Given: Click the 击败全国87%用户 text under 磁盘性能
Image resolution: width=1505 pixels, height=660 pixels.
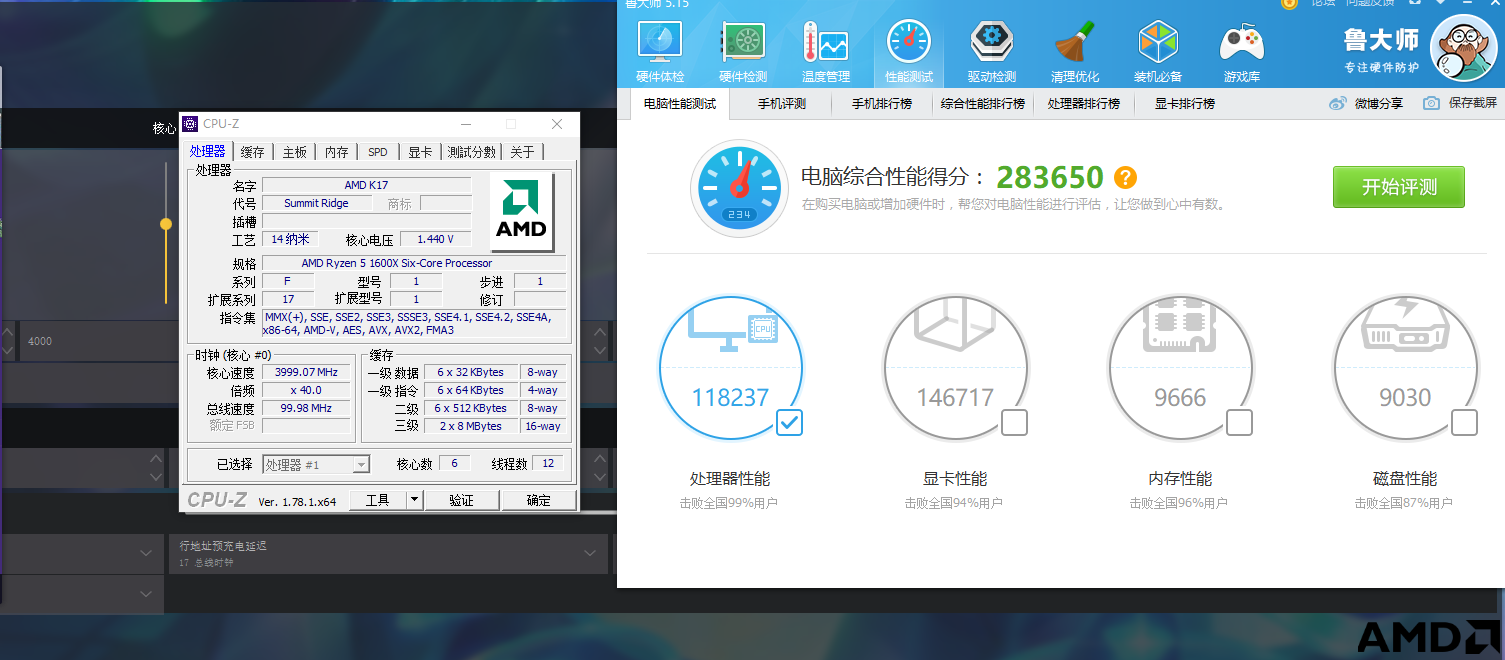Looking at the screenshot, I should click(1404, 504).
